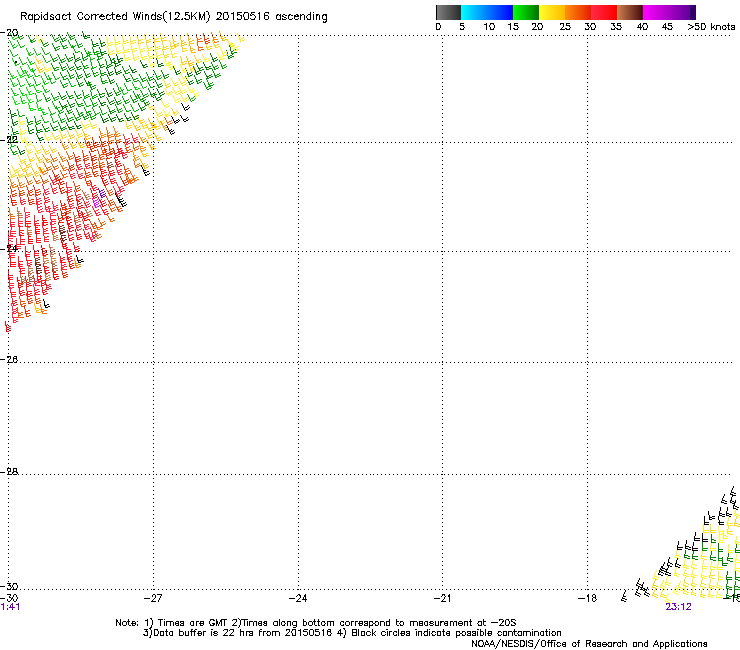Click the latitude label '-26'
740x650 pixels.
pyautogui.click(x=9, y=359)
